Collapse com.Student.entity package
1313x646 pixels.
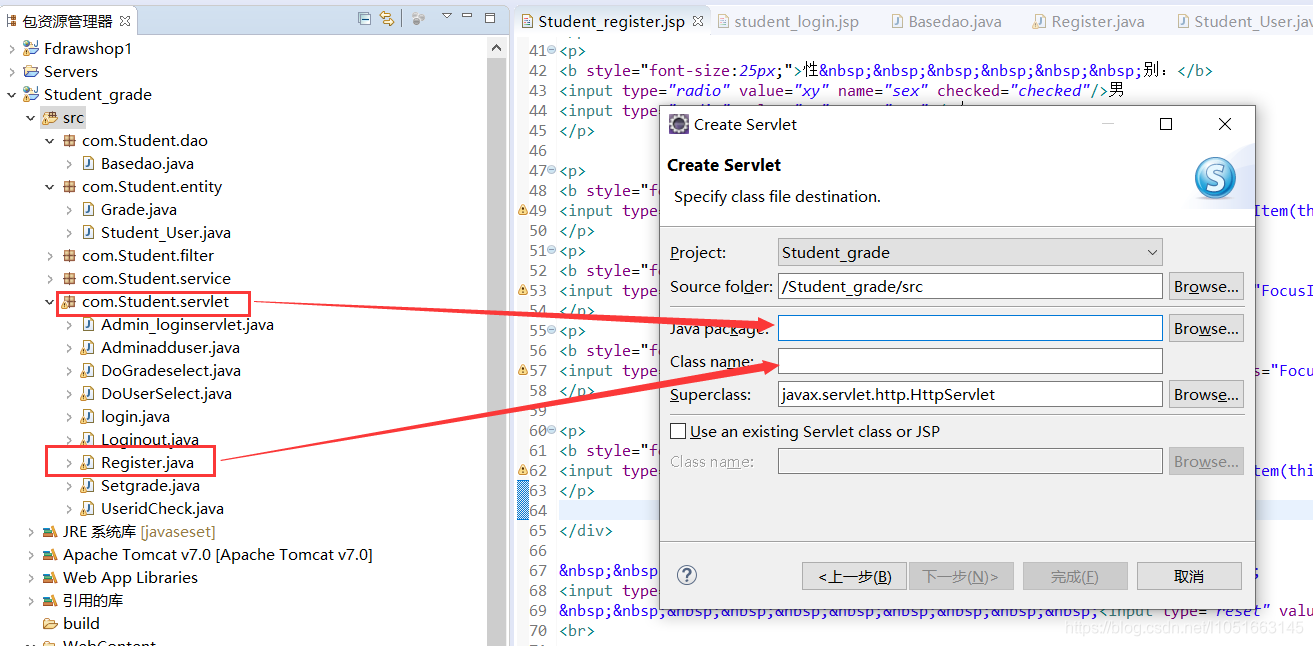[50, 186]
